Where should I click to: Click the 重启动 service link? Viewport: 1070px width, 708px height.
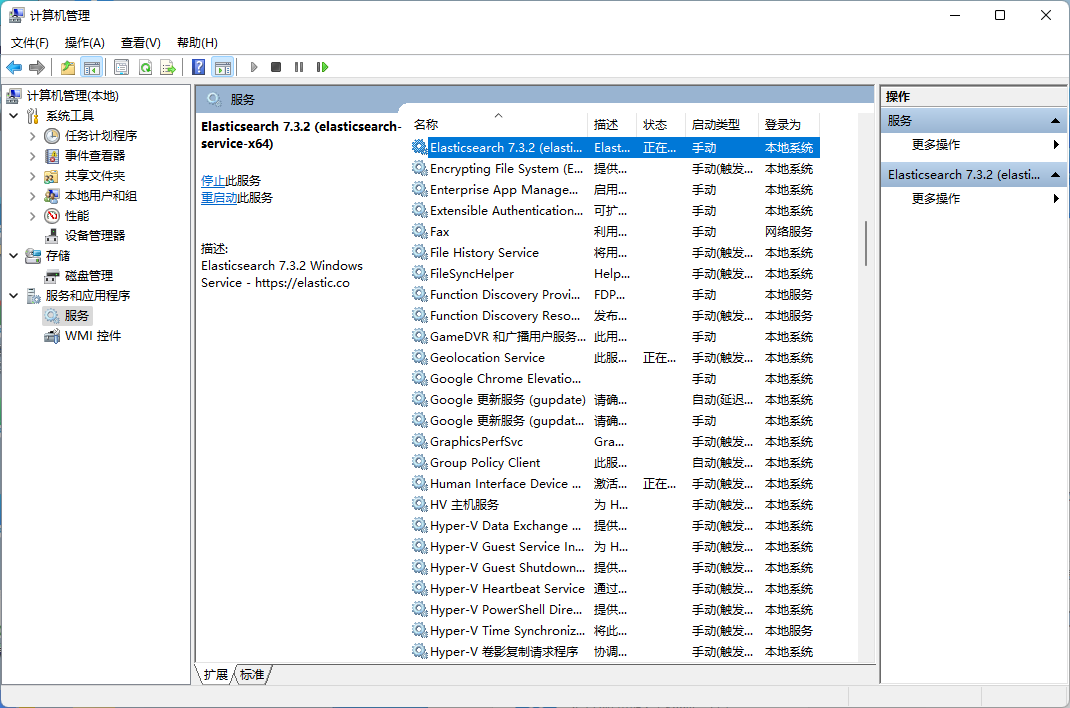(219, 198)
